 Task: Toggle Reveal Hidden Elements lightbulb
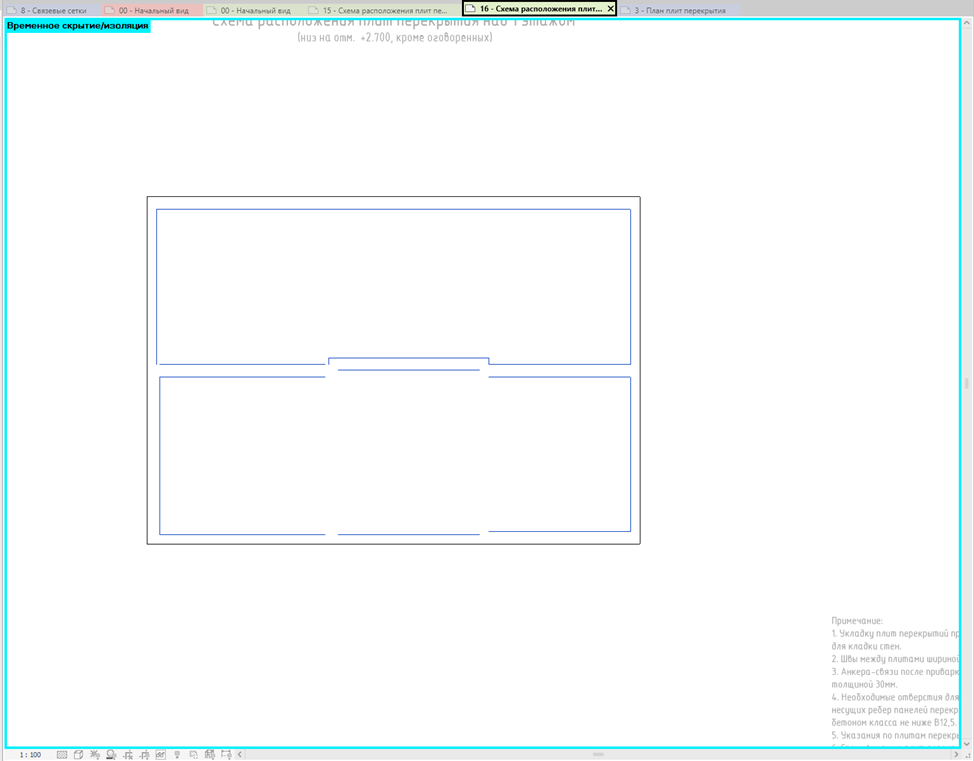(177, 755)
